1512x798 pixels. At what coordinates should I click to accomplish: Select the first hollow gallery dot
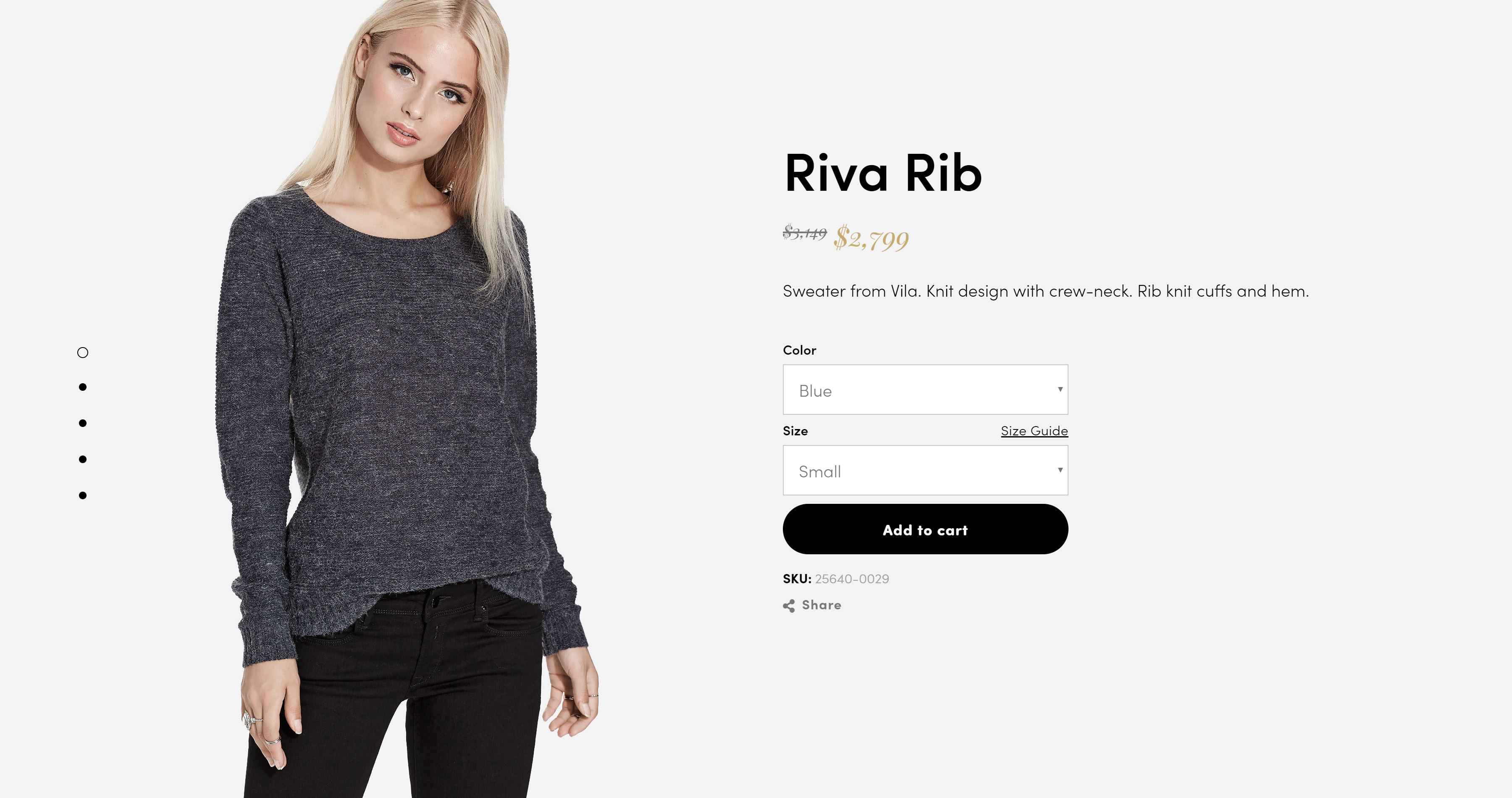[x=83, y=352]
